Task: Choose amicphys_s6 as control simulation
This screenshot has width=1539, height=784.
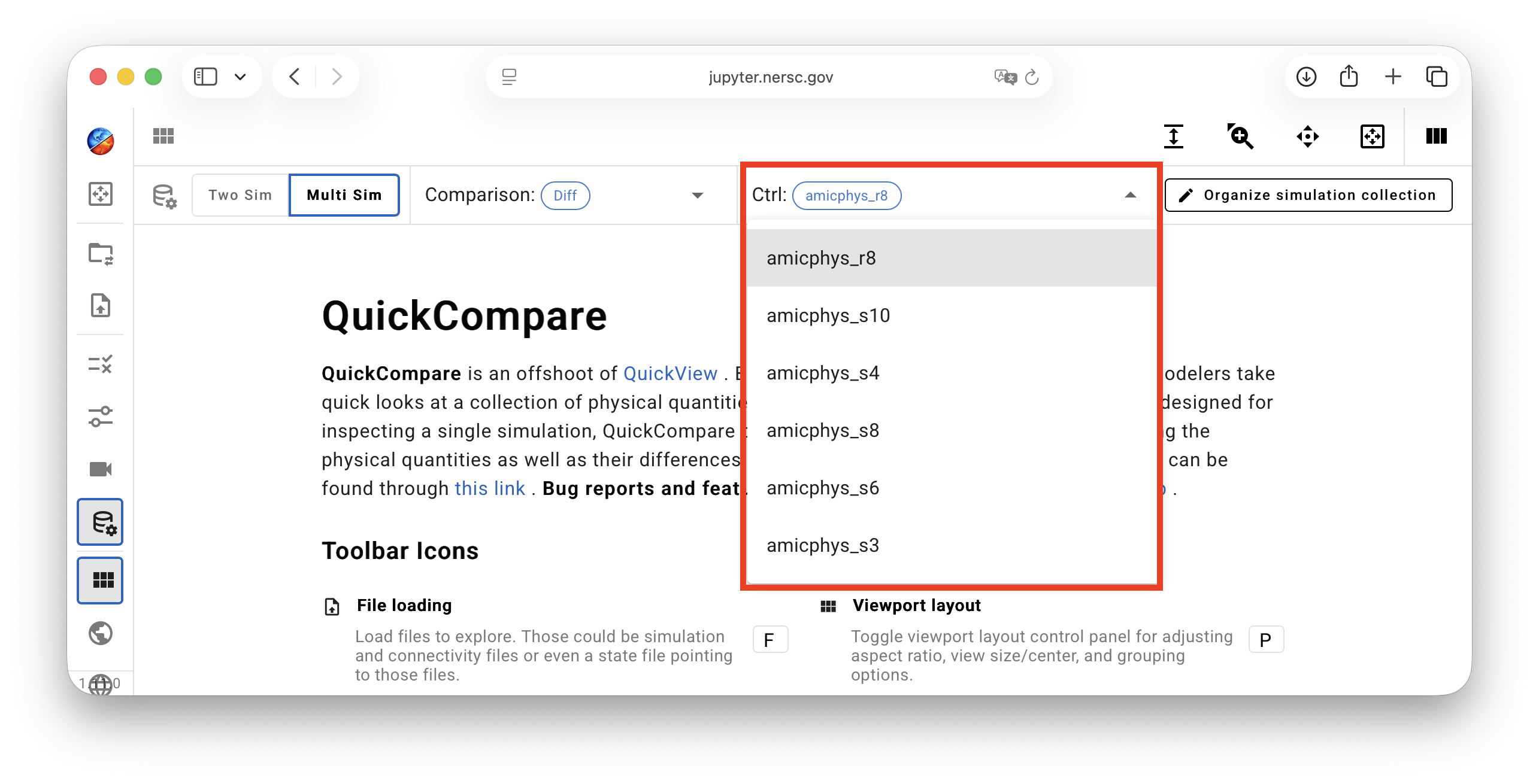Action: [952, 488]
